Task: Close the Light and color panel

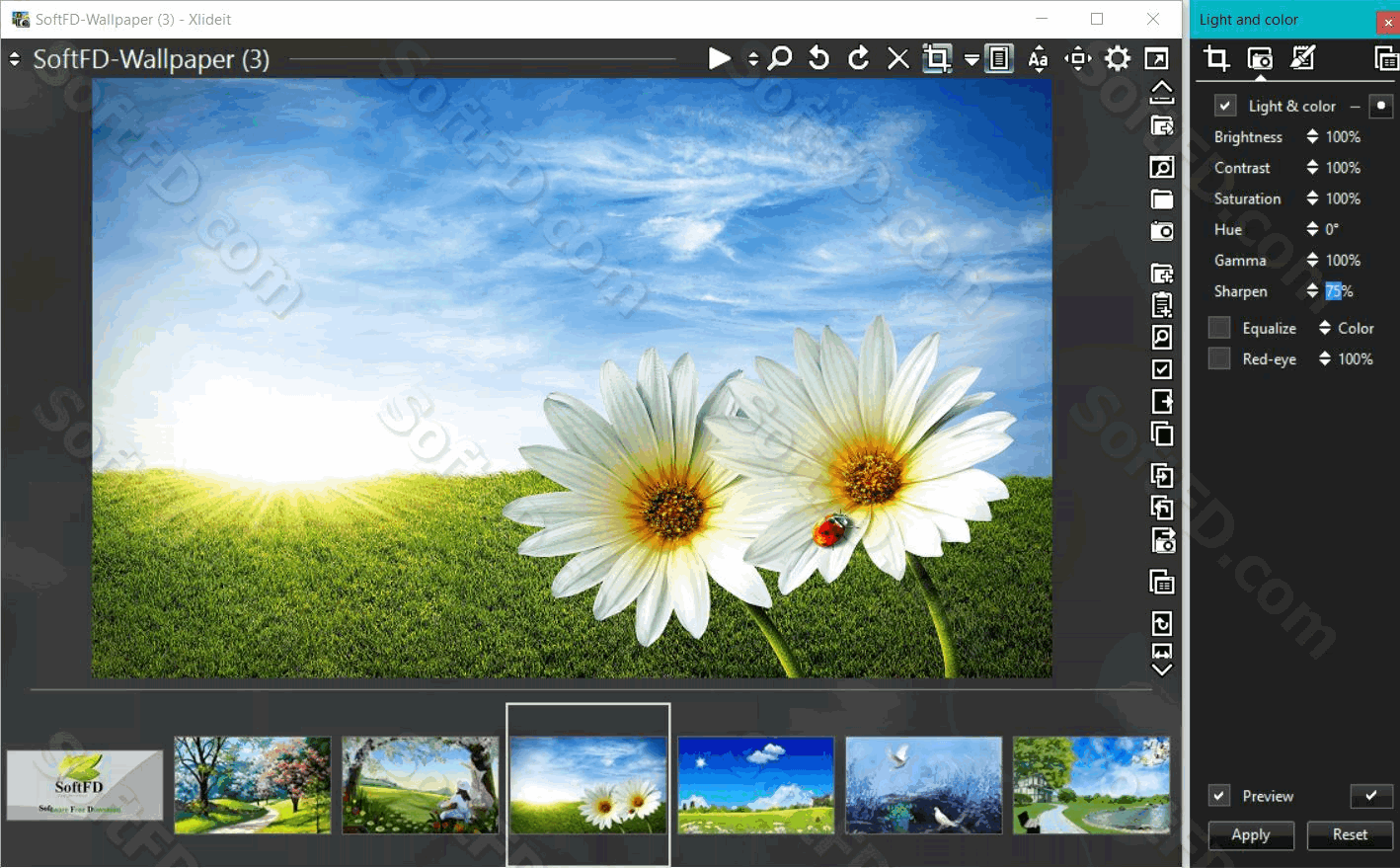Action: pyautogui.click(x=1388, y=22)
